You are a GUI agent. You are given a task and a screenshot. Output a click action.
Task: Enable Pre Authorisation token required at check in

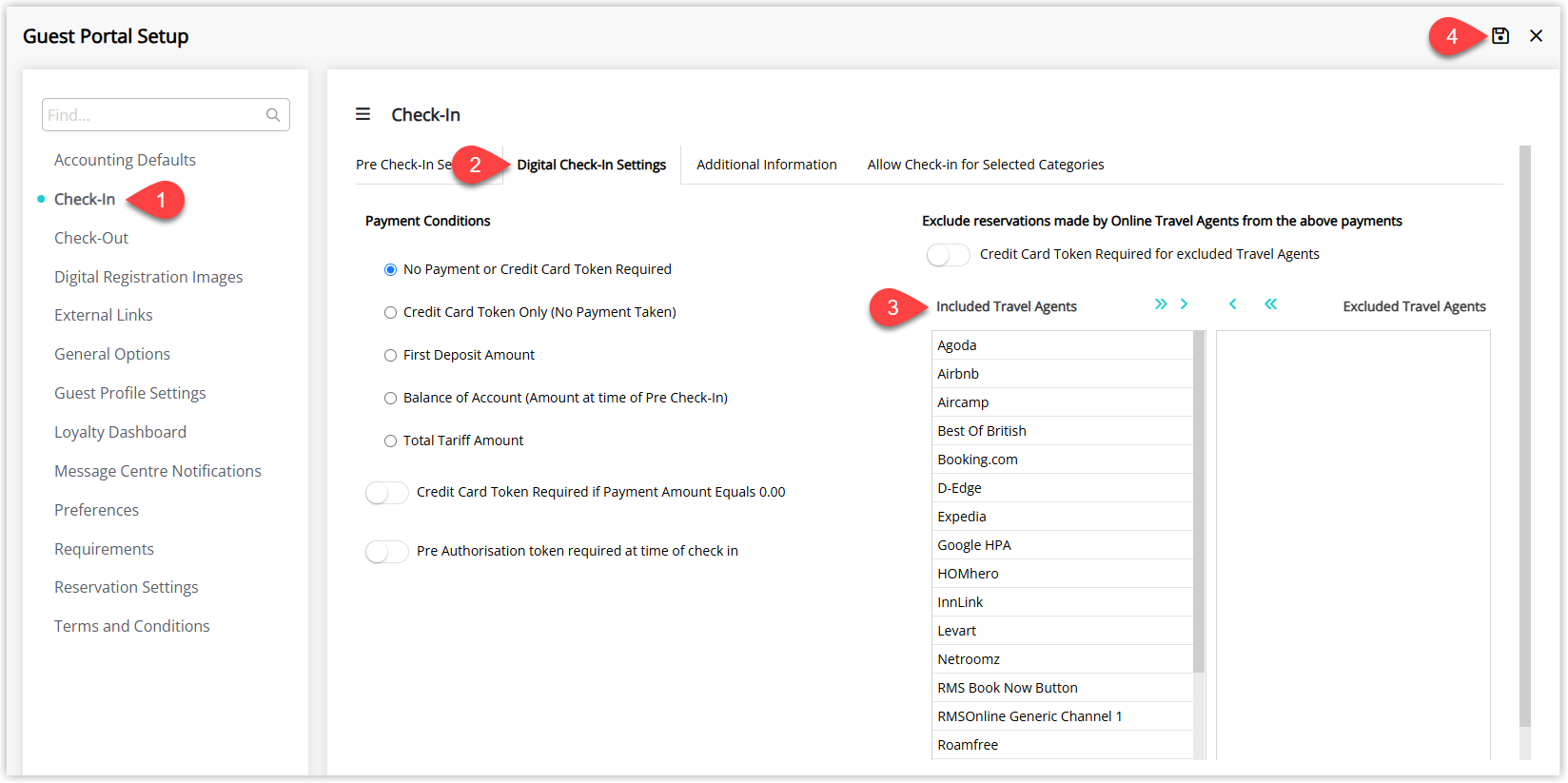pos(387,552)
